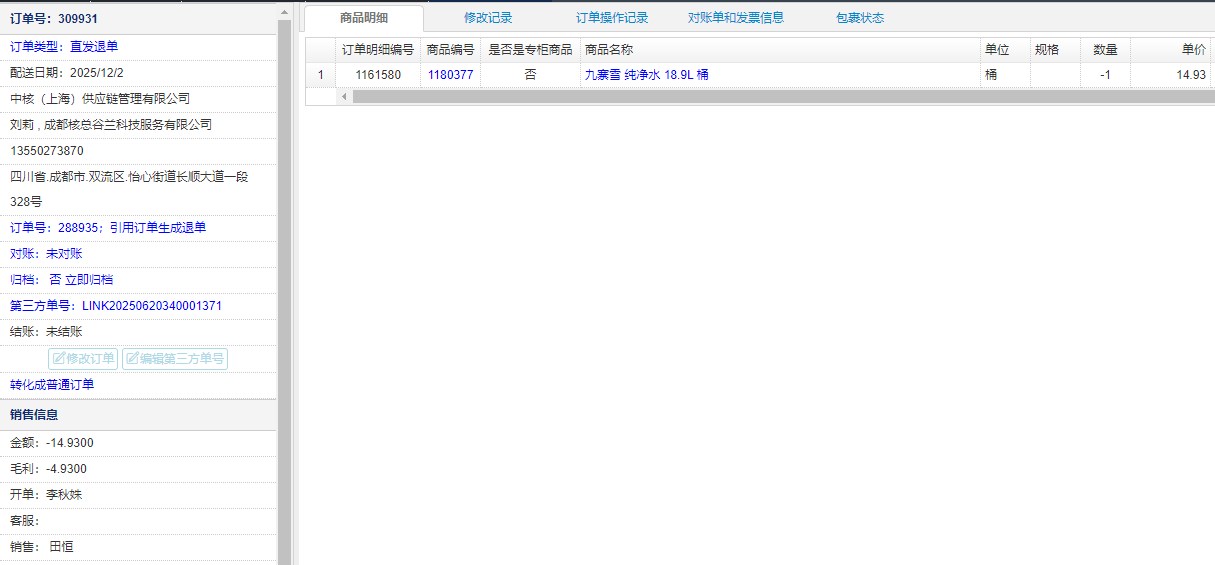Select the 商品明细 tab
This screenshot has height=565, width=1215.
(x=364, y=18)
